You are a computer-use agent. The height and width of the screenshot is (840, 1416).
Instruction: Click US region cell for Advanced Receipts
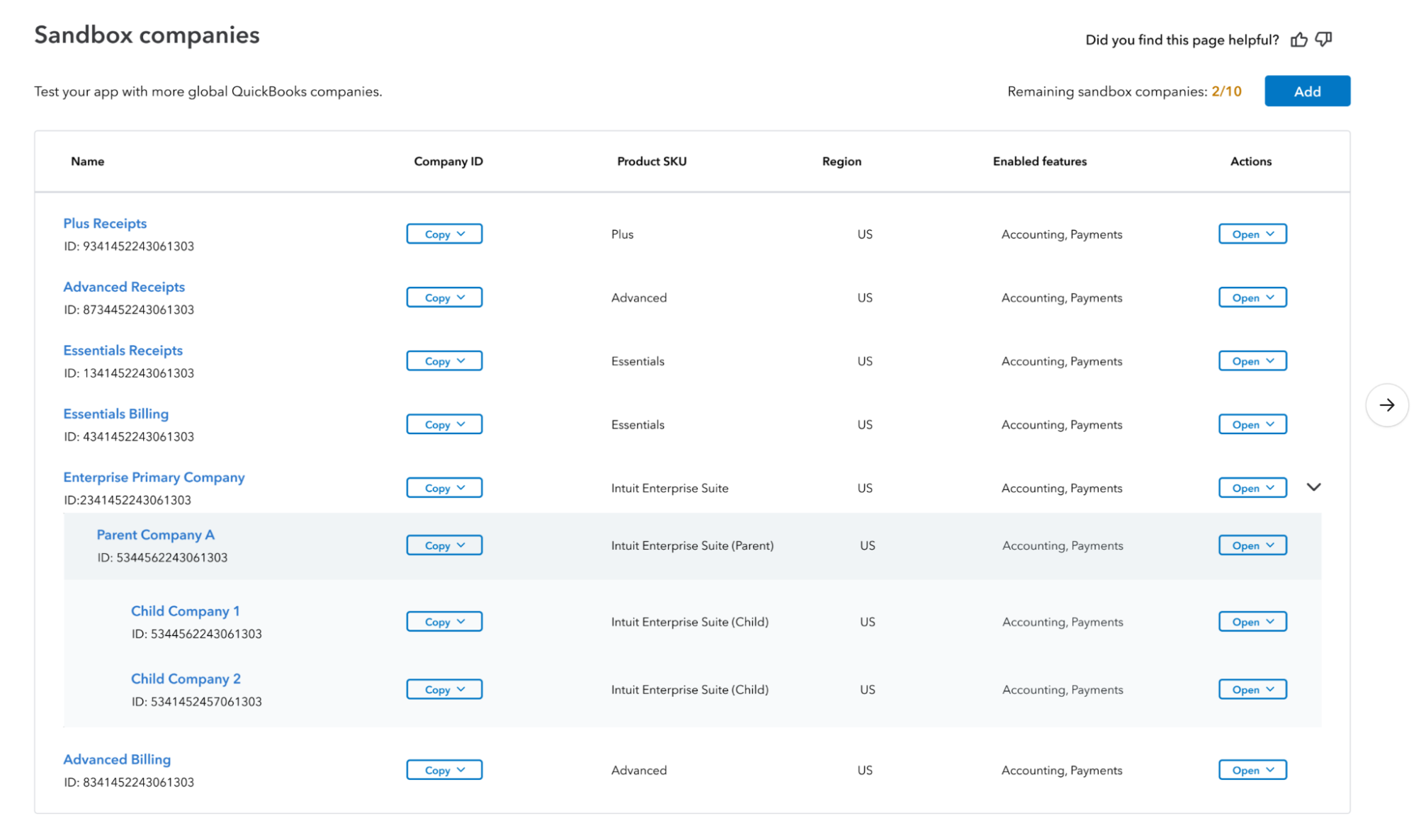tap(864, 297)
